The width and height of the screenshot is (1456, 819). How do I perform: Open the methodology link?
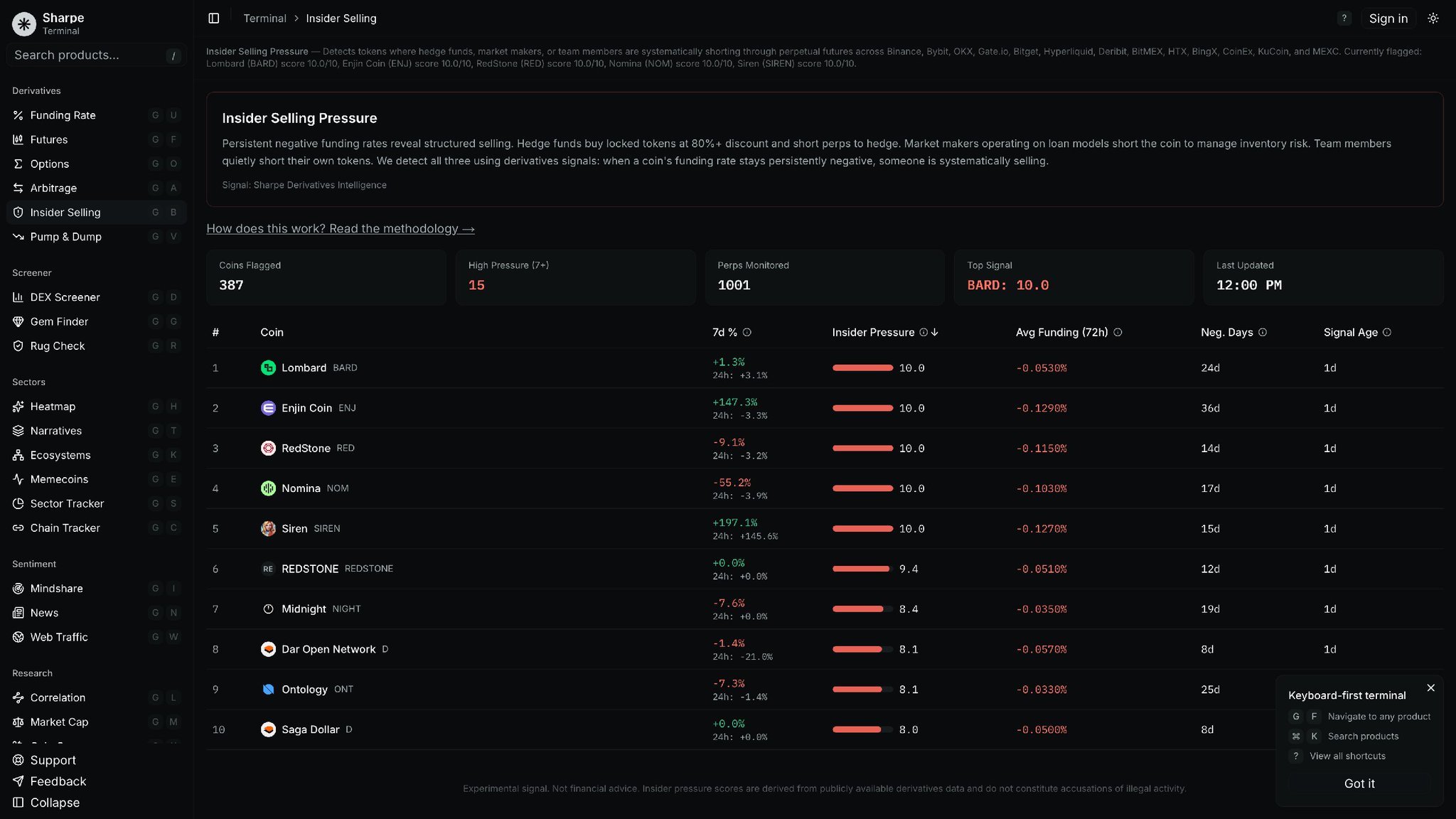[x=341, y=229]
